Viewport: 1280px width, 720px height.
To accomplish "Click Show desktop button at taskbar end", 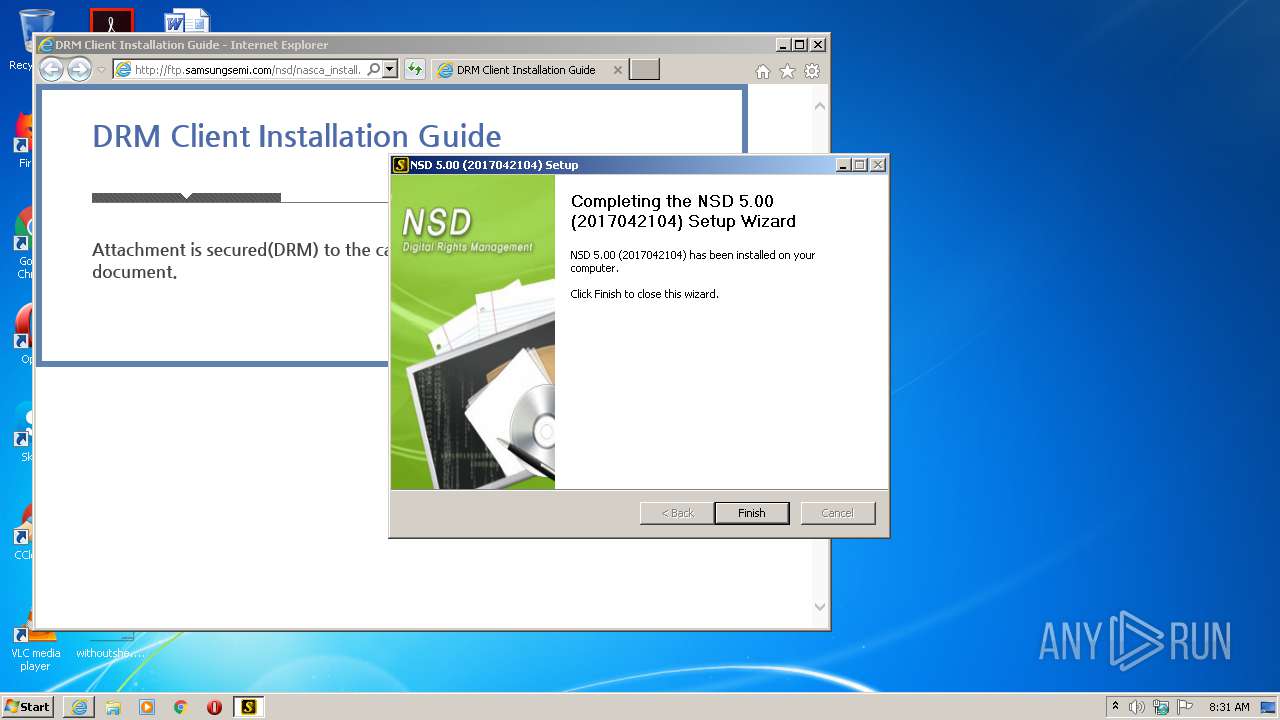I will click(1269, 707).
